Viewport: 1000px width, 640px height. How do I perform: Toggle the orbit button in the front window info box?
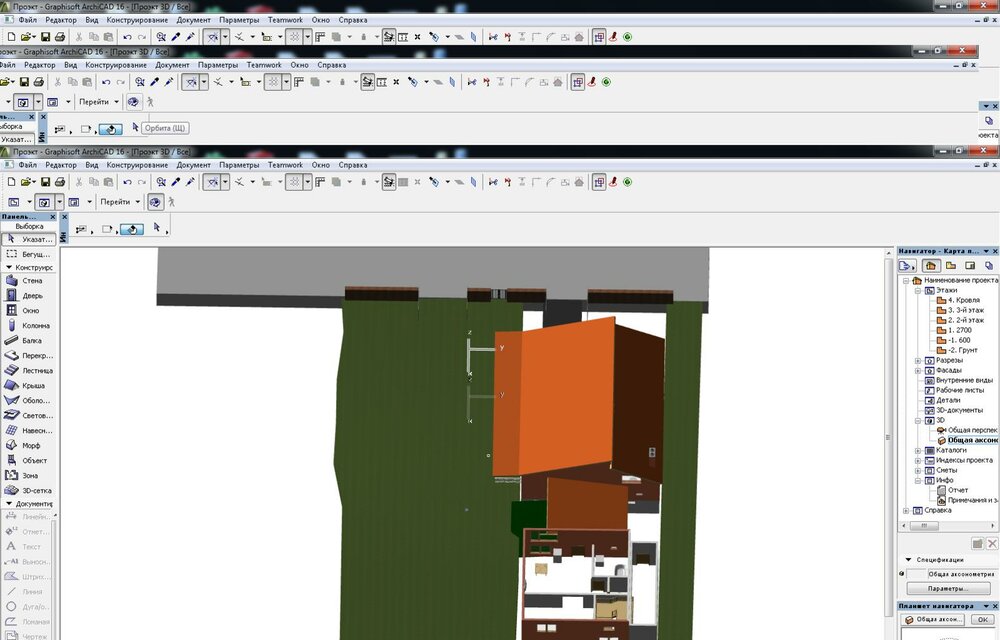[x=131, y=229]
